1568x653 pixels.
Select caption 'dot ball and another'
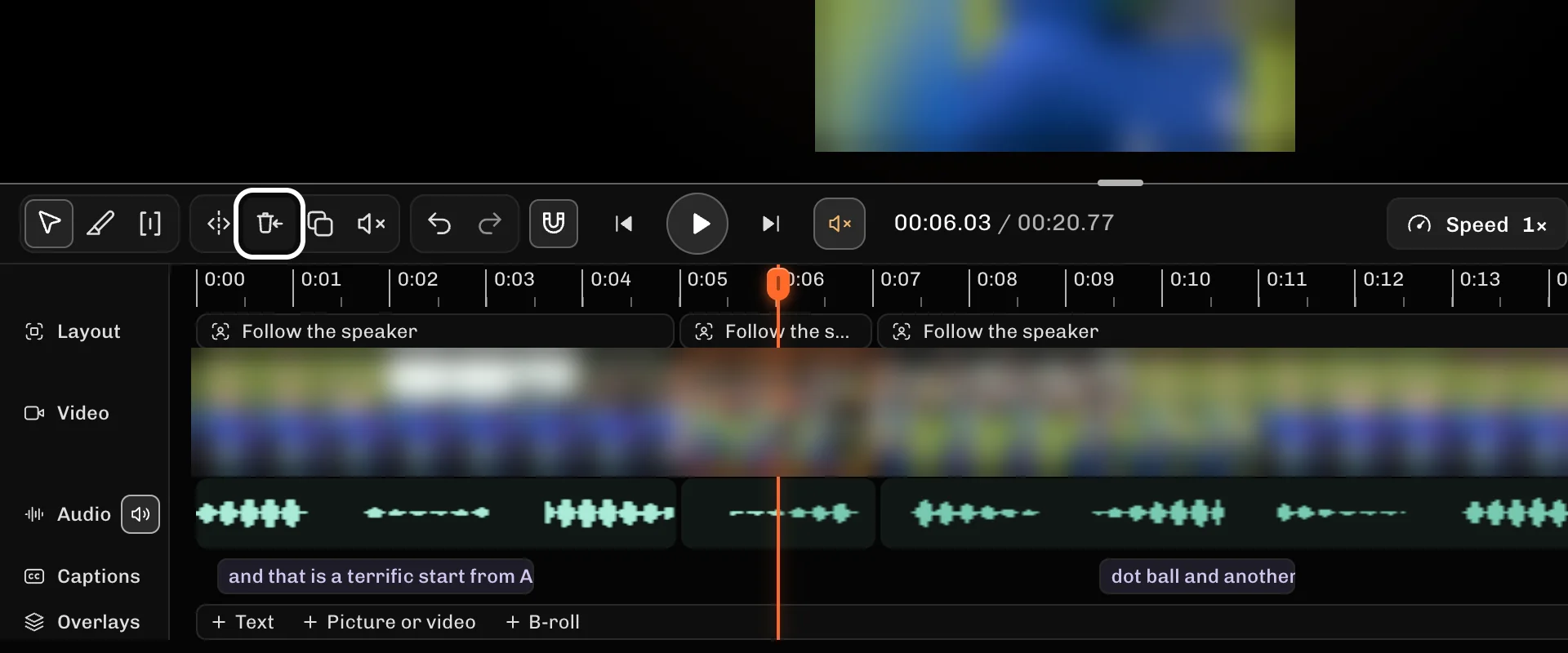(1197, 576)
